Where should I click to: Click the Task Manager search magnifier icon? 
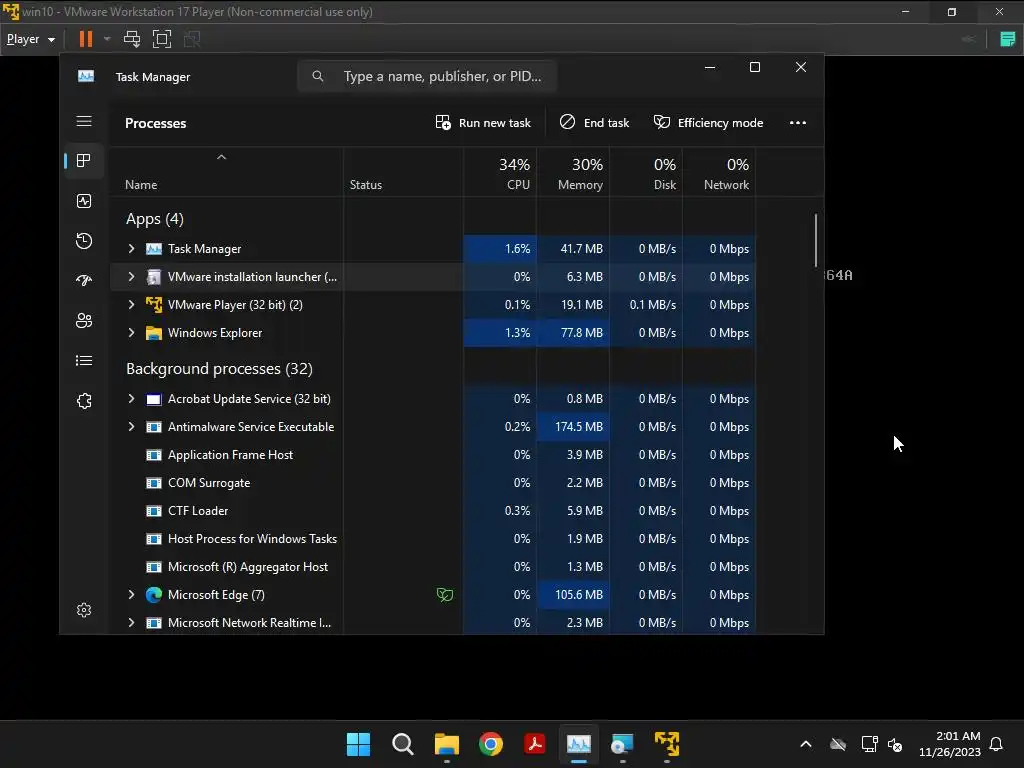[317, 76]
